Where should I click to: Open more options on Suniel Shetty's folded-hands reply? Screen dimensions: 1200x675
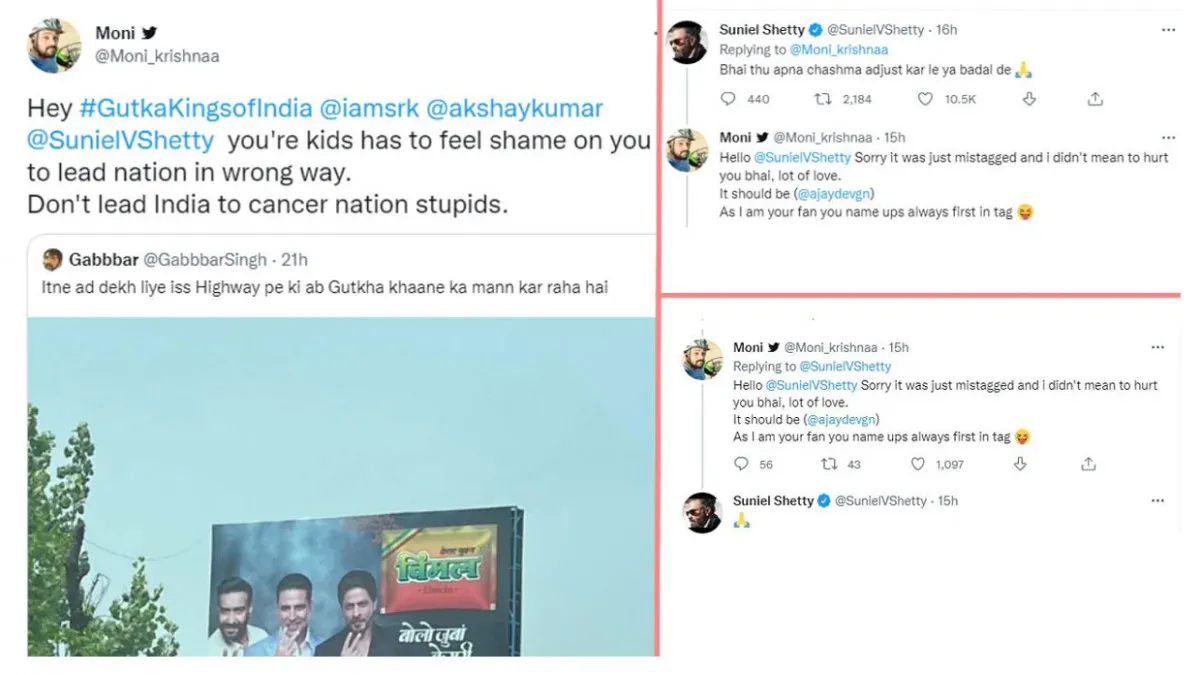pos(1157,500)
